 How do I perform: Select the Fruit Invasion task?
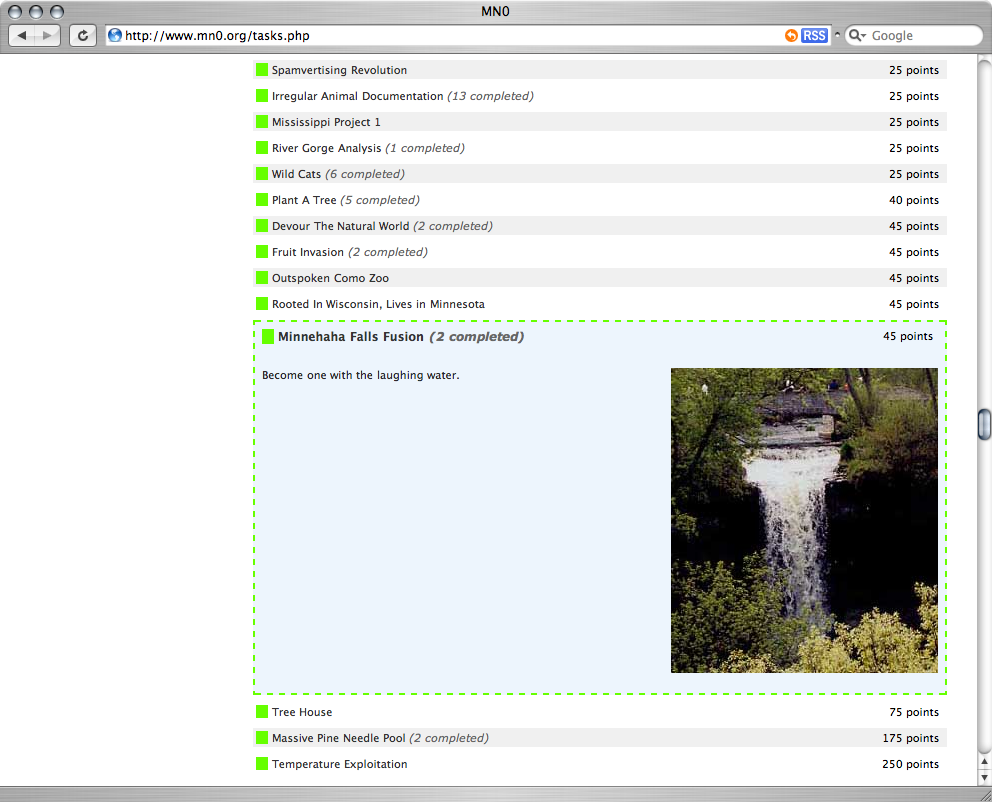[x=307, y=252]
